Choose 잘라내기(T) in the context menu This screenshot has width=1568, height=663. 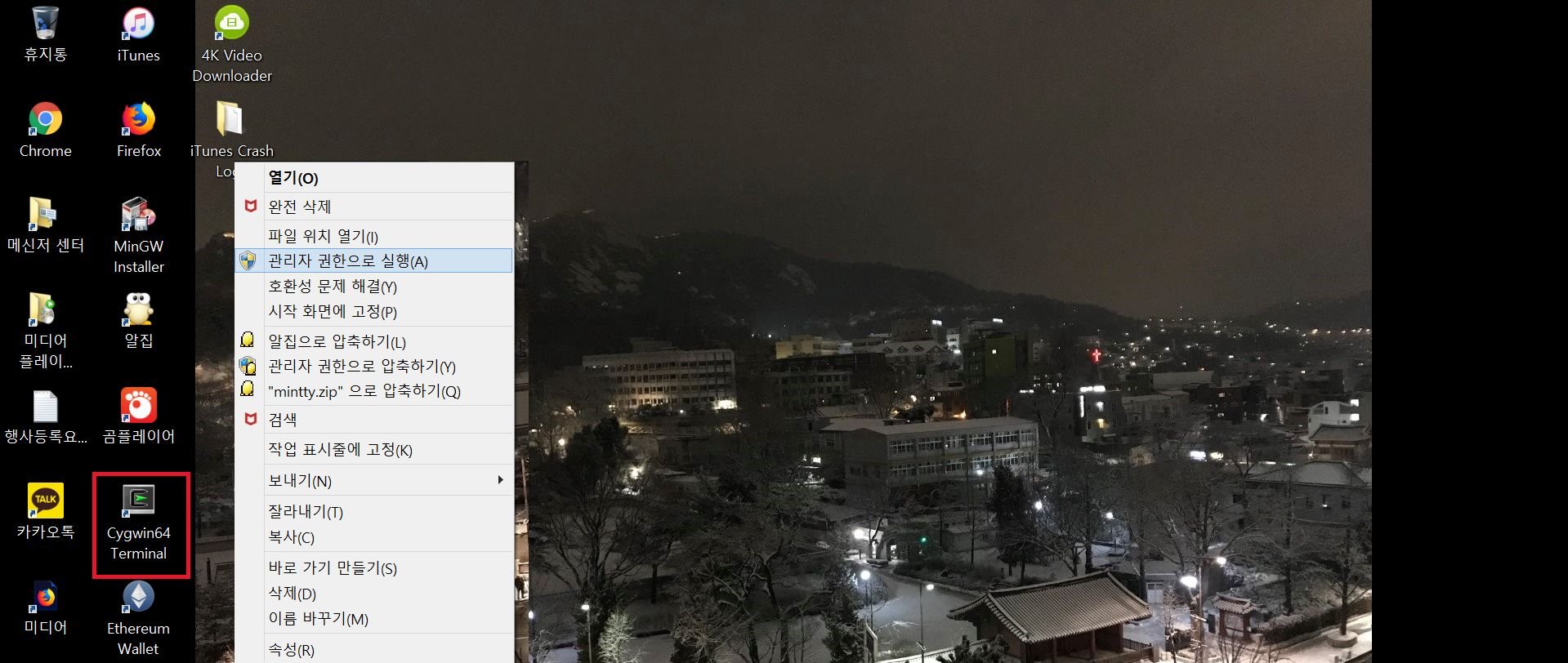(x=374, y=512)
